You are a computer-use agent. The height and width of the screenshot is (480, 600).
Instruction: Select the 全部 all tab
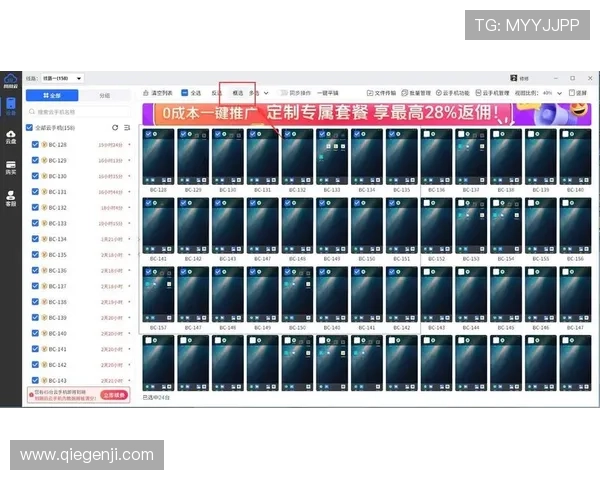(x=52, y=95)
